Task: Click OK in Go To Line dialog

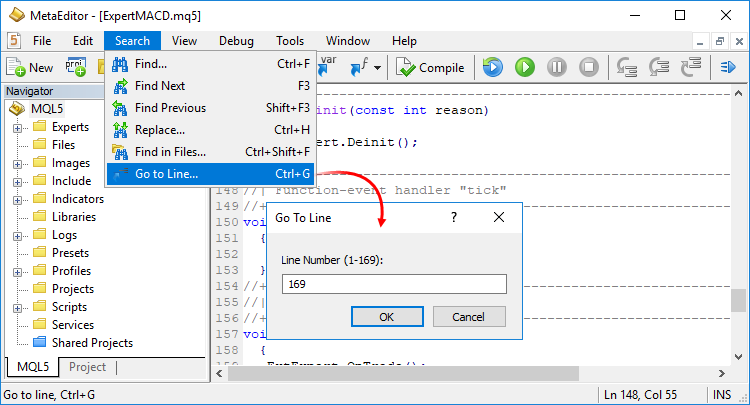Action: (x=387, y=317)
